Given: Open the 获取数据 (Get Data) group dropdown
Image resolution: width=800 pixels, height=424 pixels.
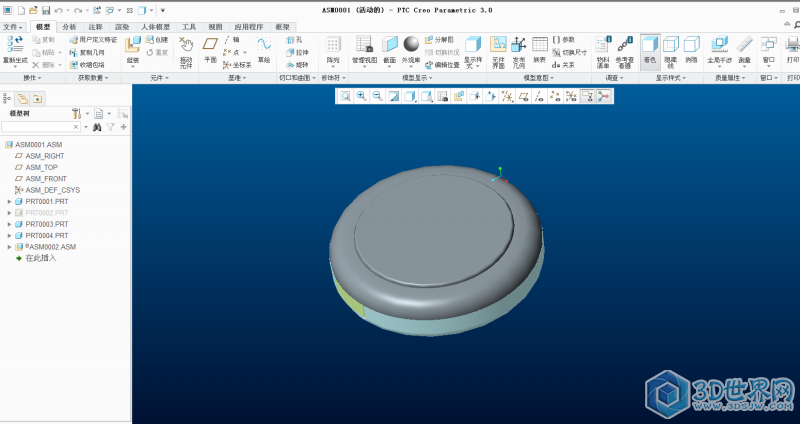Looking at the screenshot, I should click(x=93, y=78).
